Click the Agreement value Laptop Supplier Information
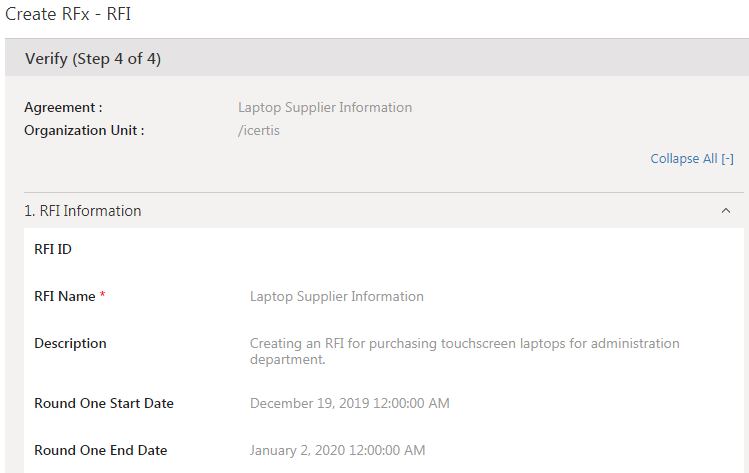The image size is (749, 473). tap(324, 107)
